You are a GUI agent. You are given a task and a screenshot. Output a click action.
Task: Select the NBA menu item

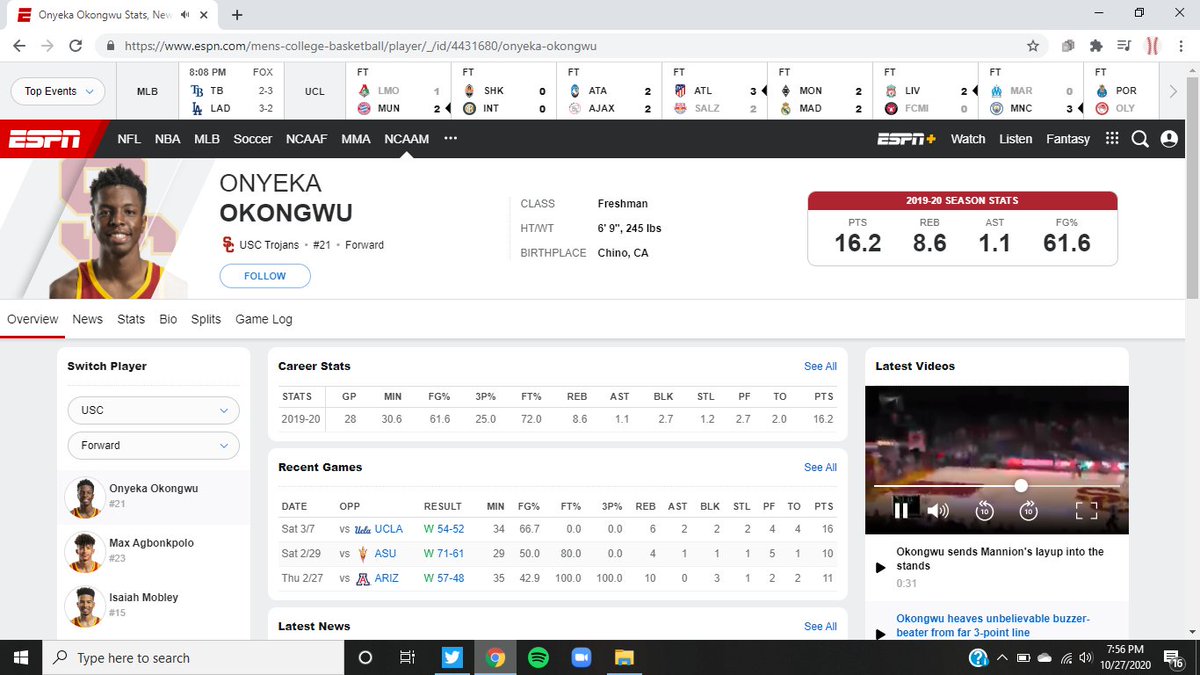click(x=168, y=139)
